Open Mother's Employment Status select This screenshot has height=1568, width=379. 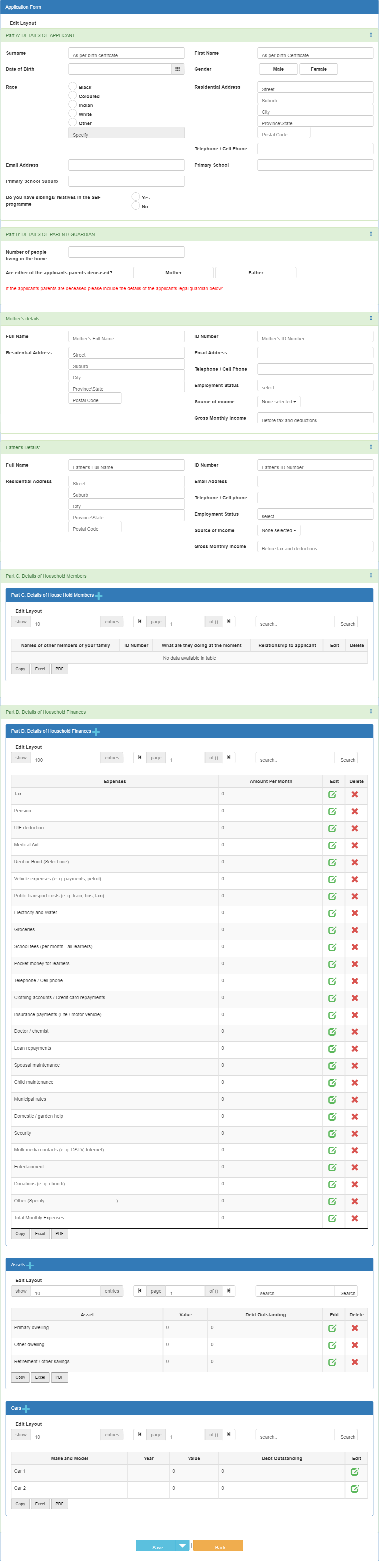(315, 385)
